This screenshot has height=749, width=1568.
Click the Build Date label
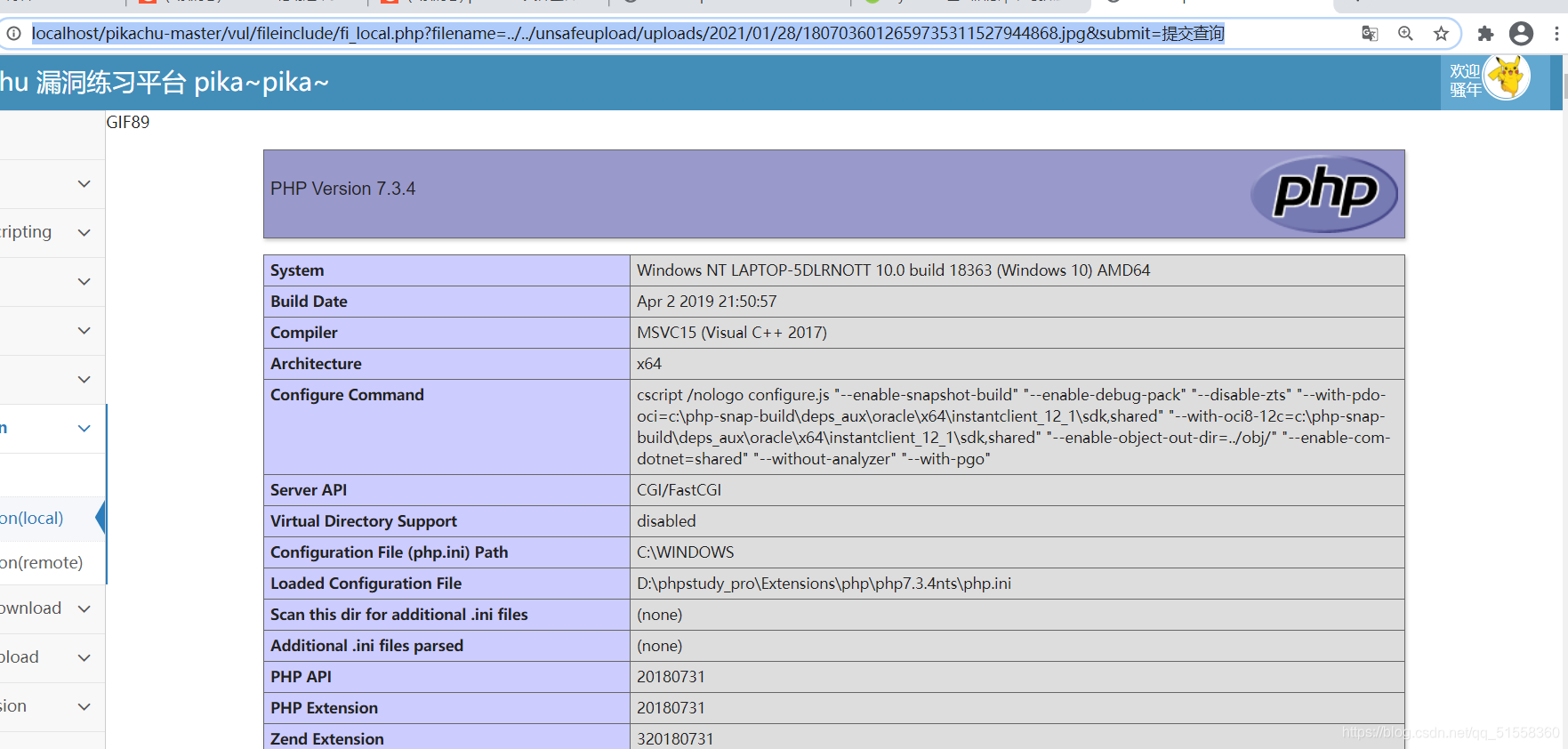point(309,302)
